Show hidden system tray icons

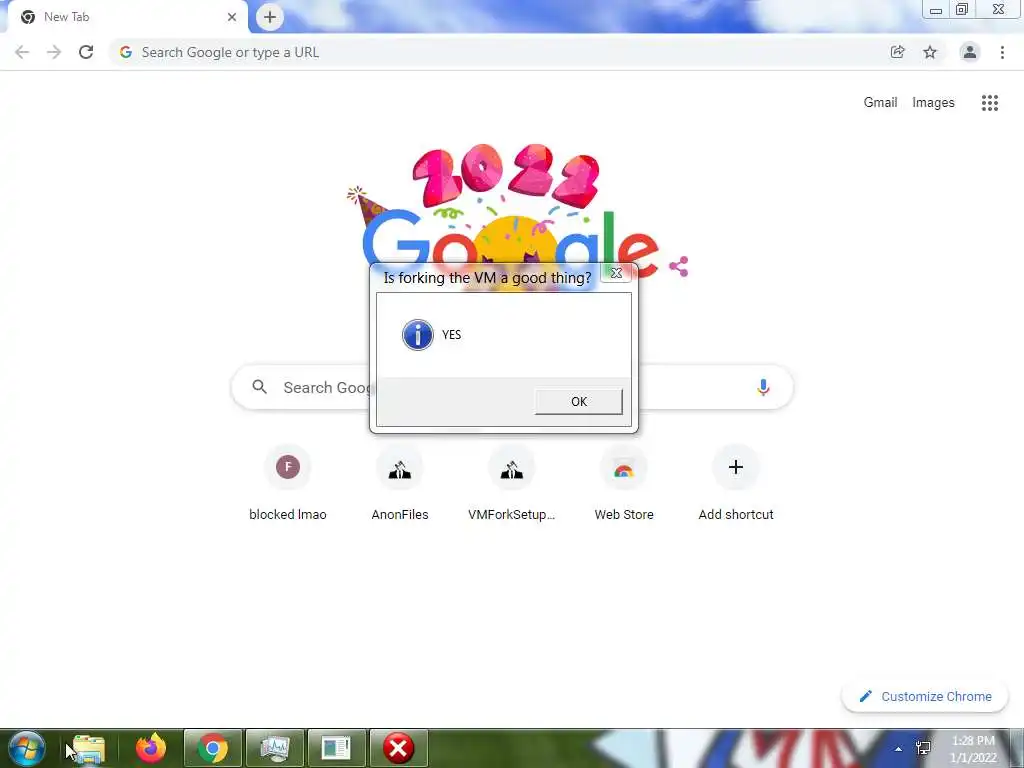[899, 749]
